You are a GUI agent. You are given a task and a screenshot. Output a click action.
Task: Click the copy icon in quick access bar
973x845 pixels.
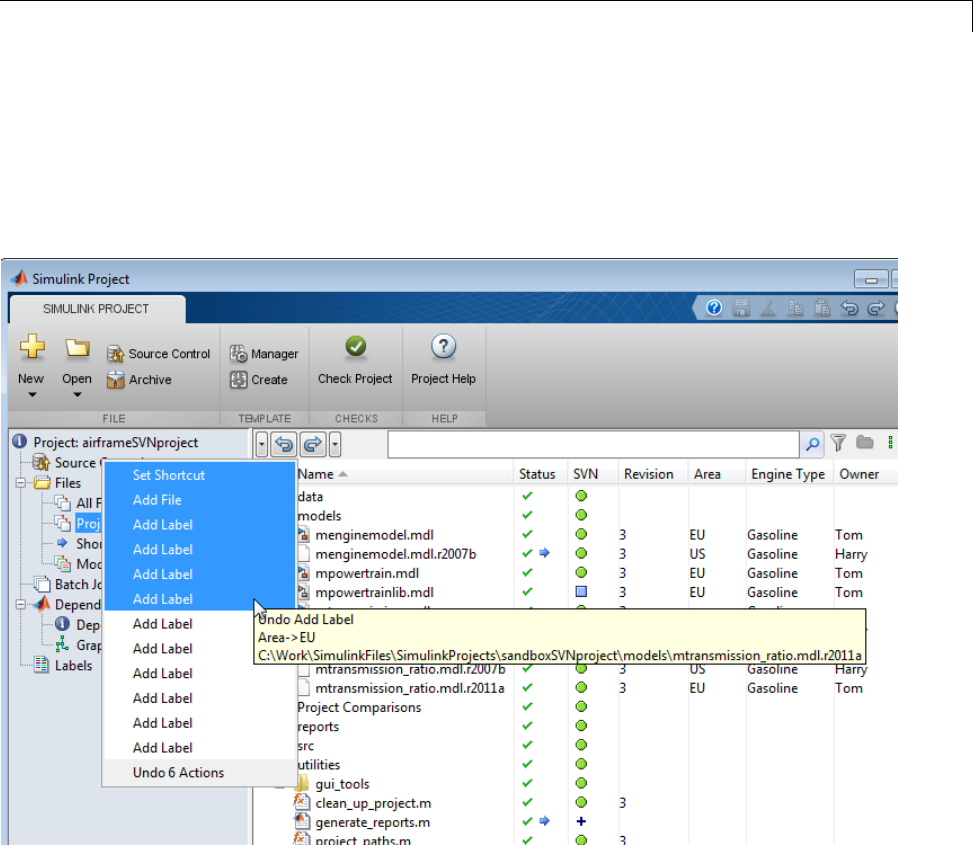795,307
